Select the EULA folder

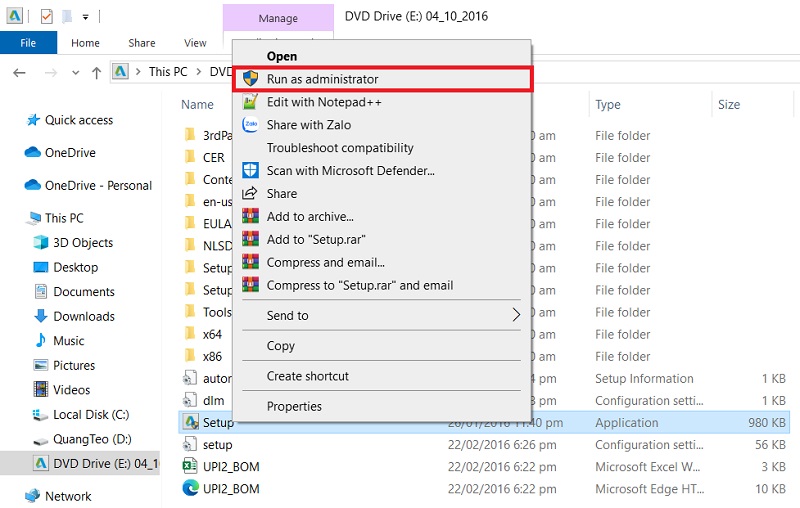[x=217, y=224]
